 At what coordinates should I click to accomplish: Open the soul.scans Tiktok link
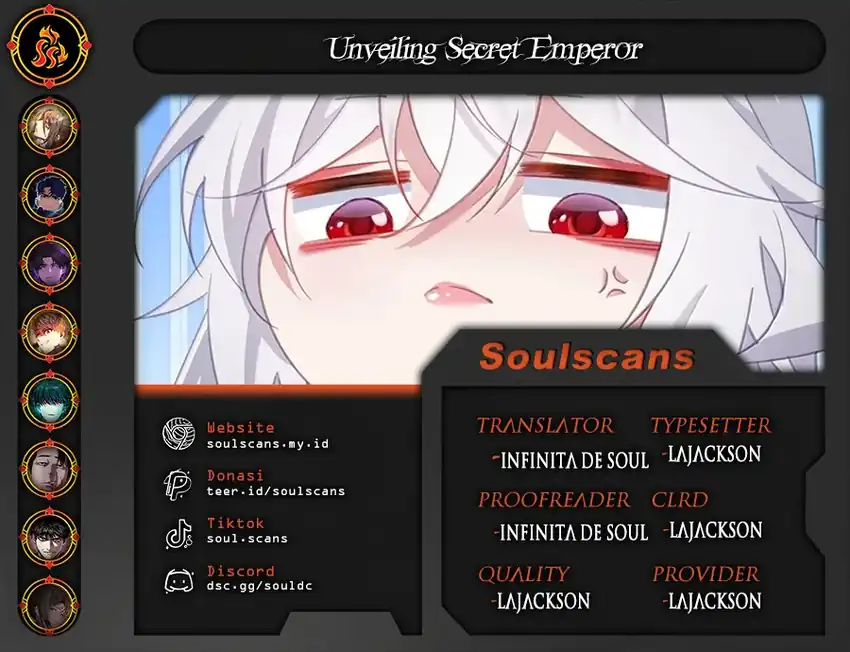(x=247, y=539)
